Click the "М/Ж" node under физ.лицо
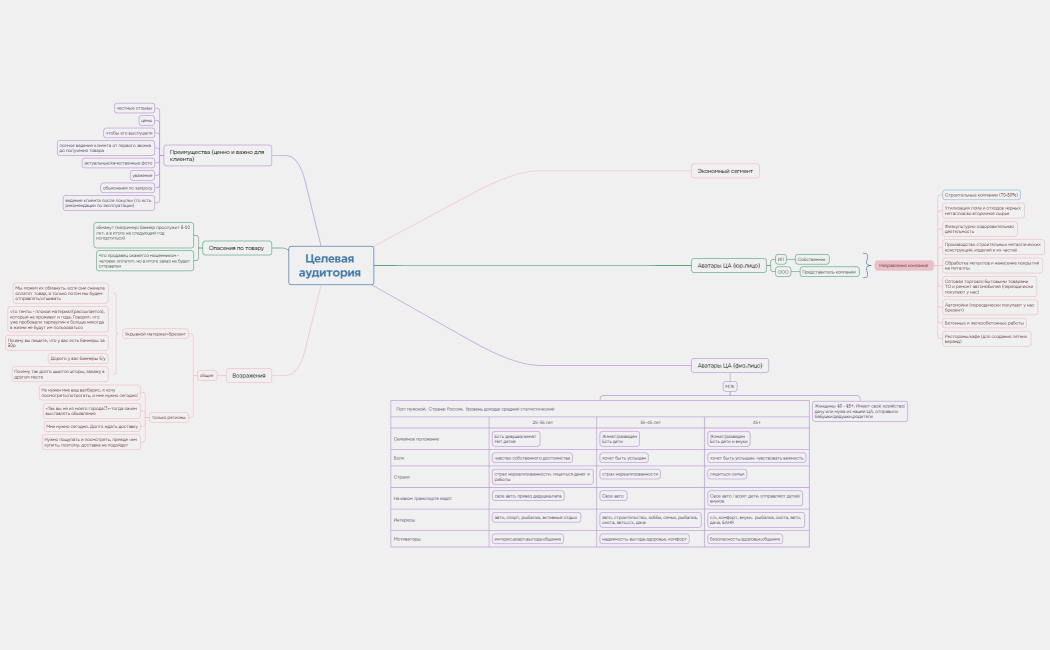This screenshot has height=650, width=1050. [x=730, y=386]
